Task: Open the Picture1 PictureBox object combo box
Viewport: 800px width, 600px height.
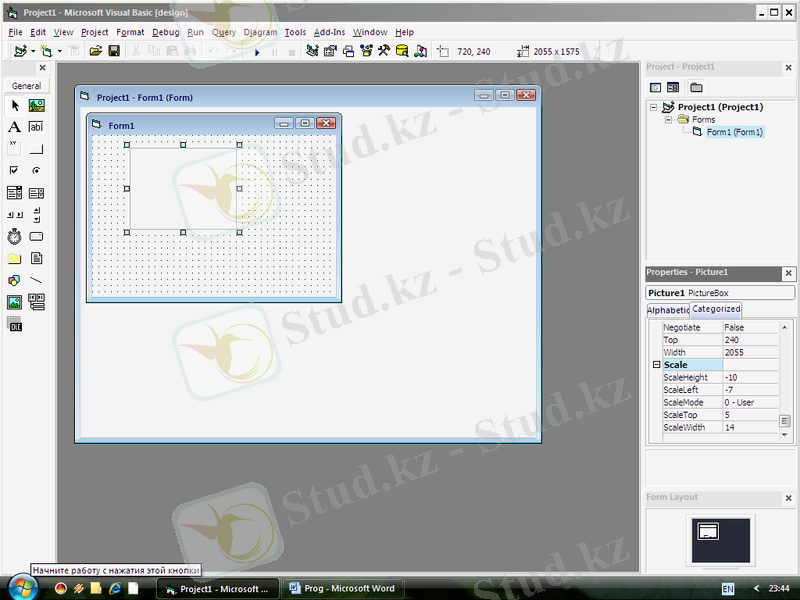Action: [x=720, y=293]
